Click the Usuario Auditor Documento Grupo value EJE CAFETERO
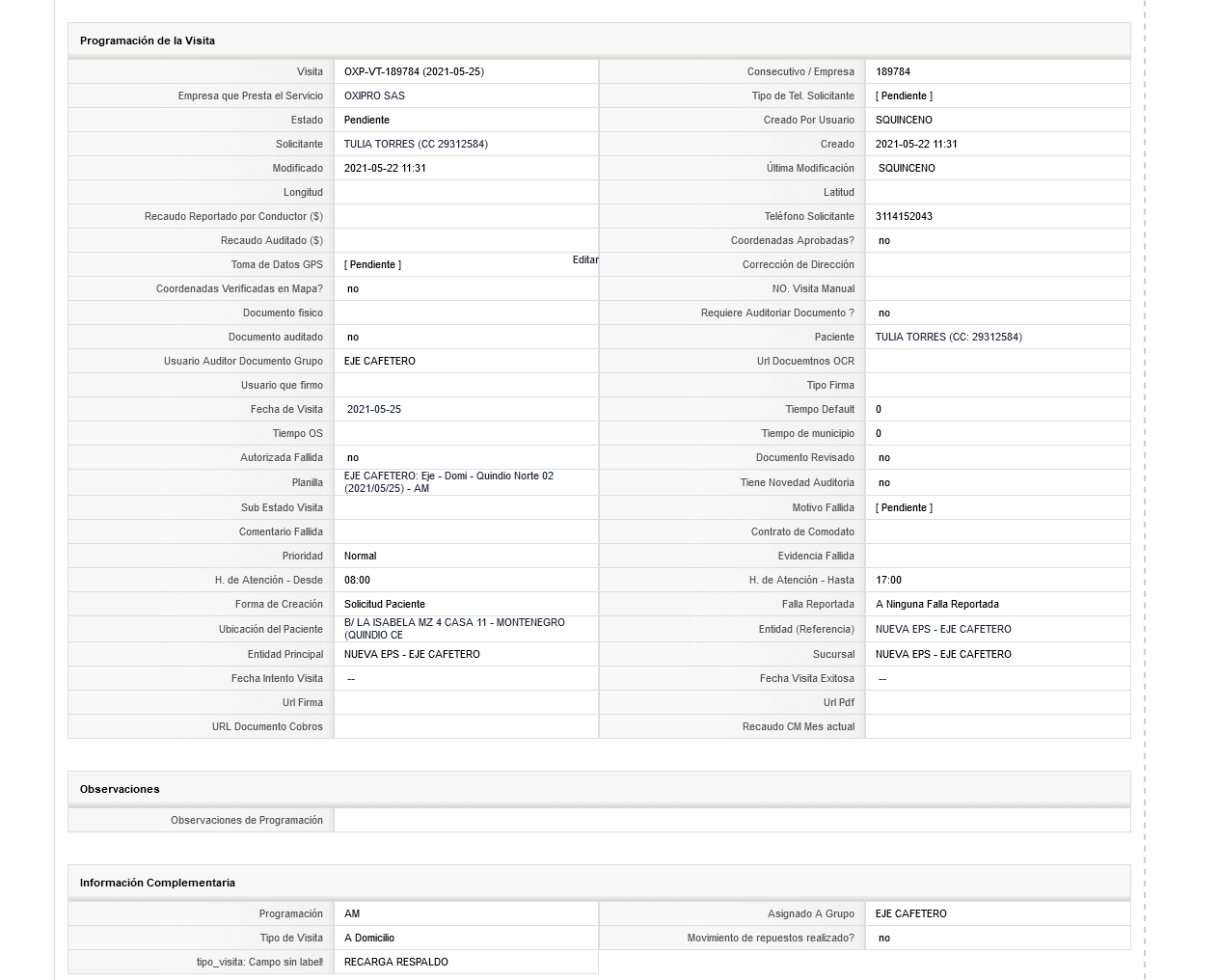 [380, 361]
